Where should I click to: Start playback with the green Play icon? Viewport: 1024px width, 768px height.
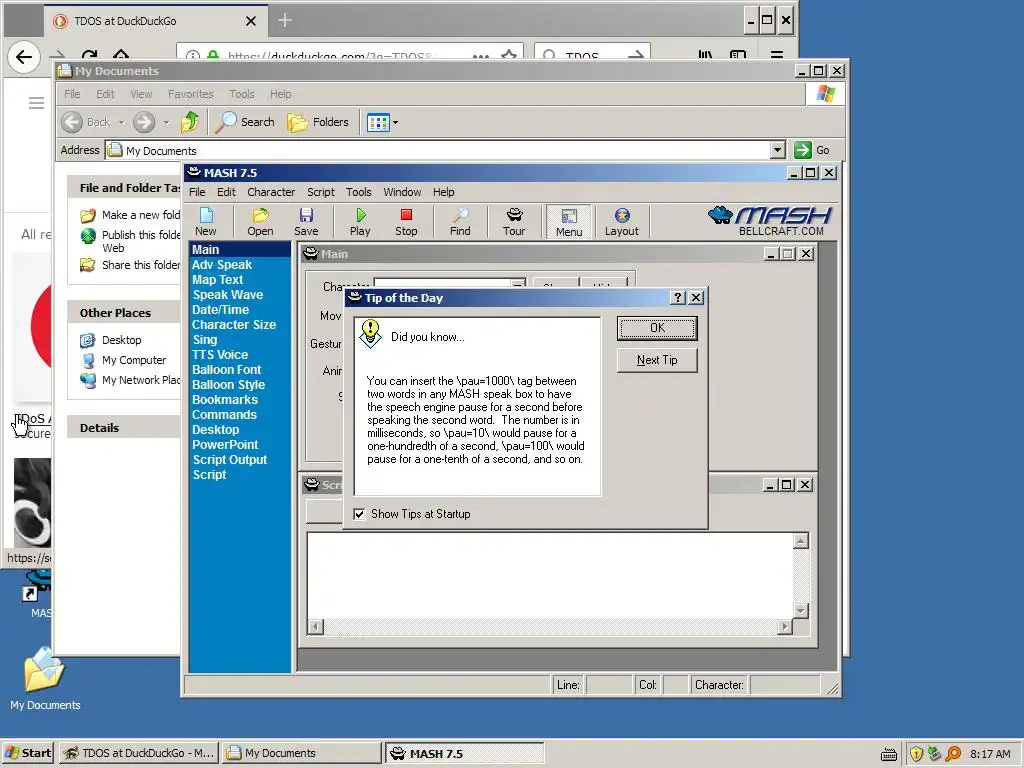[360, 221]
